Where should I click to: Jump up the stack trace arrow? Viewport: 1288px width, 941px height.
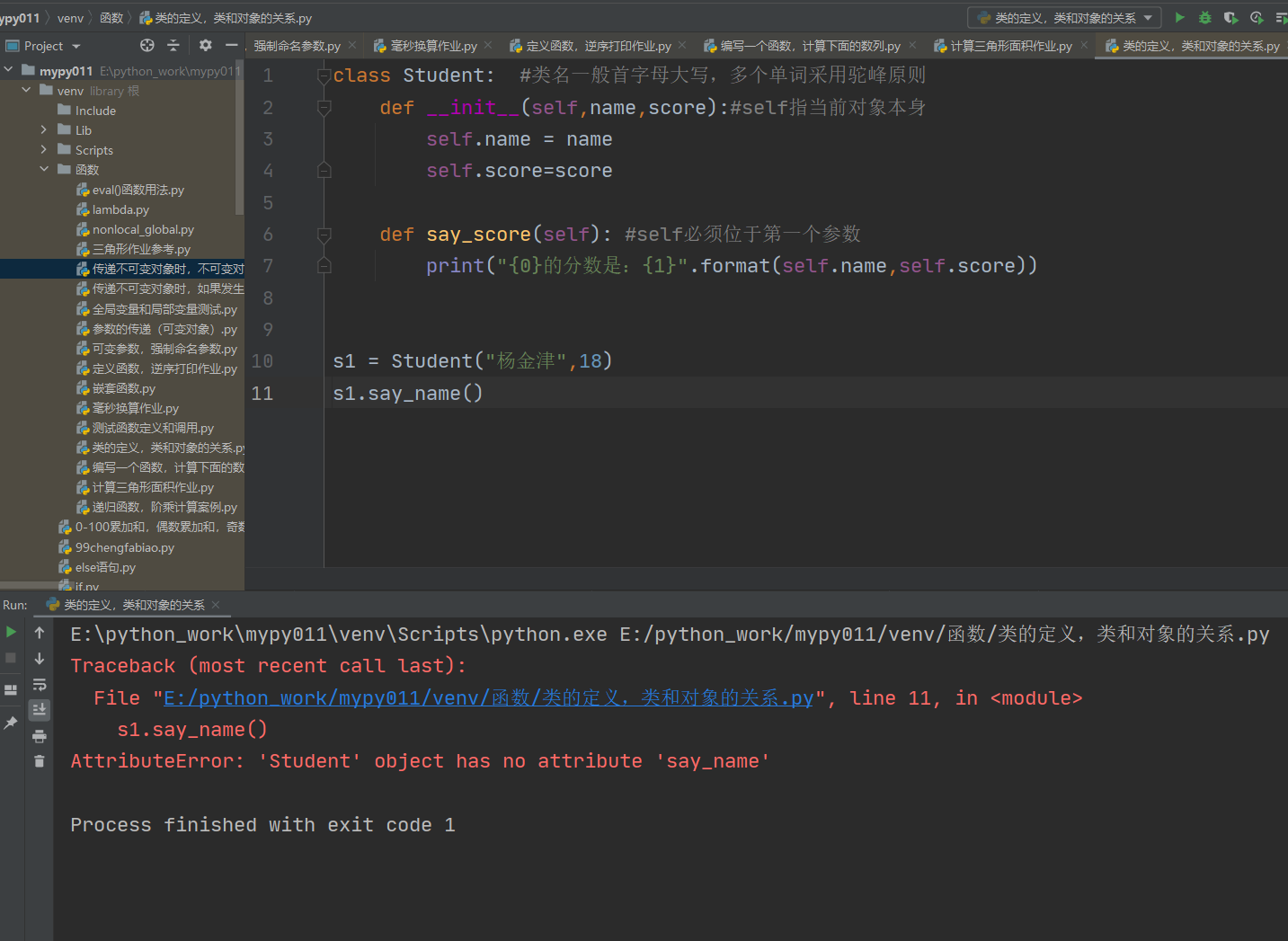pyautogui.click(x=40, y=633)
